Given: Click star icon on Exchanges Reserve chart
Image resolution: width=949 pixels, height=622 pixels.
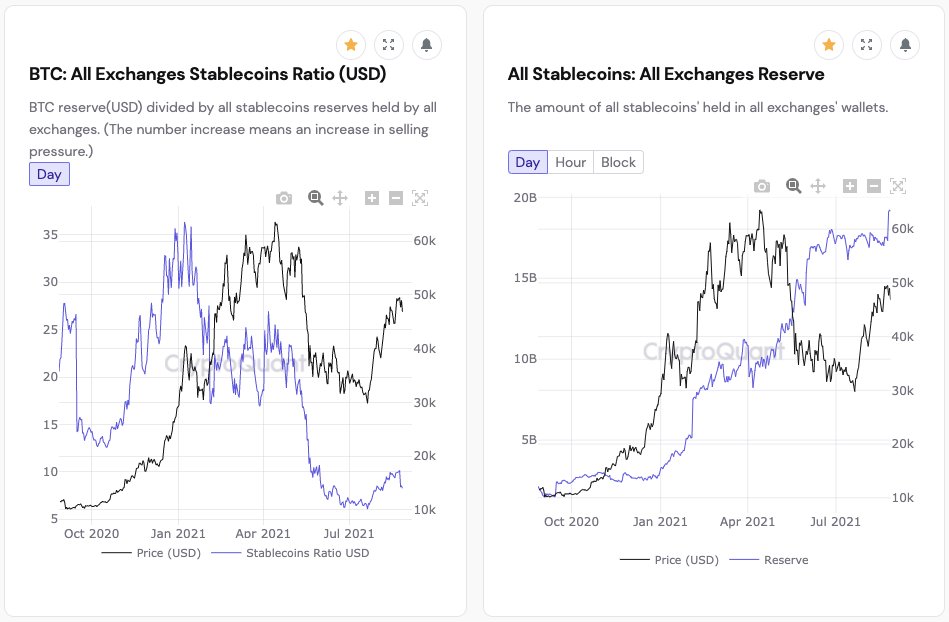Looking at the screenshot, I should pyautogui.click(x=829, y=45).
